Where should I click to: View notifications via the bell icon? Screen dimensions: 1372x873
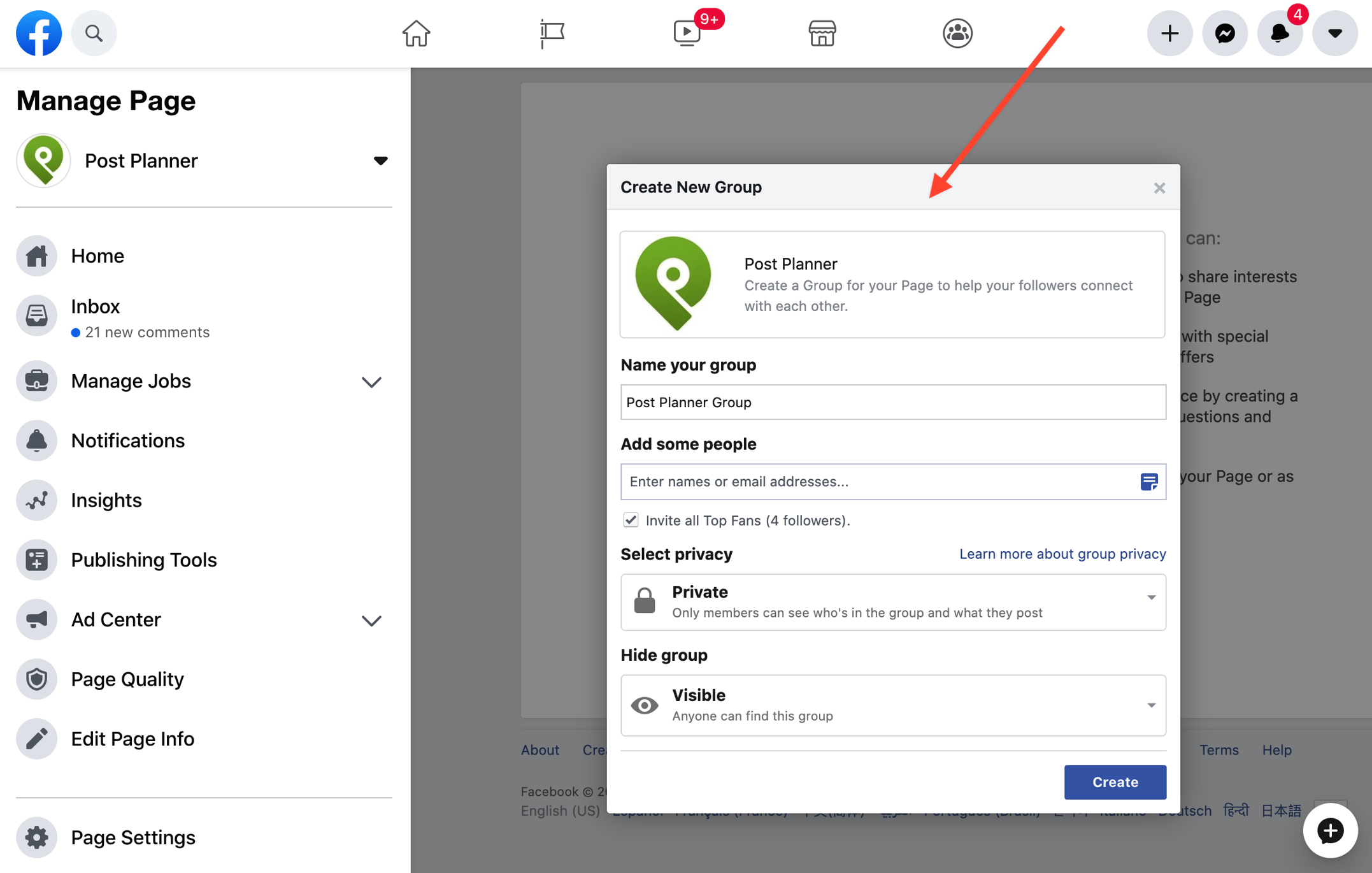click(1279, 33)
